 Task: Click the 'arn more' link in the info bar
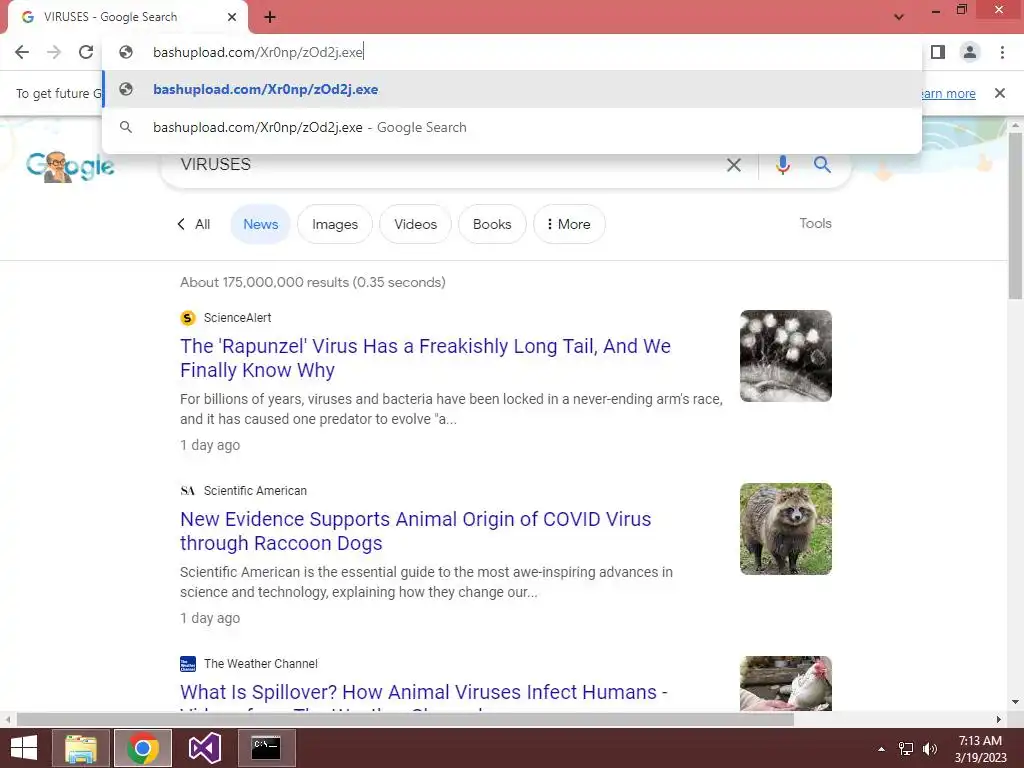click(x=949, y=93)
